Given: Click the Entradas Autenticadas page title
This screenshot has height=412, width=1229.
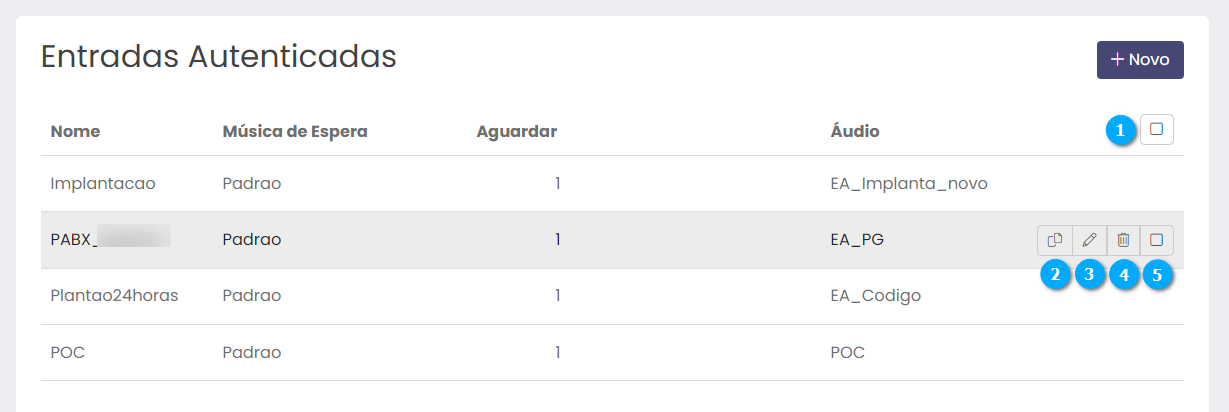Looking at the screenshot, I should (218, 56).
